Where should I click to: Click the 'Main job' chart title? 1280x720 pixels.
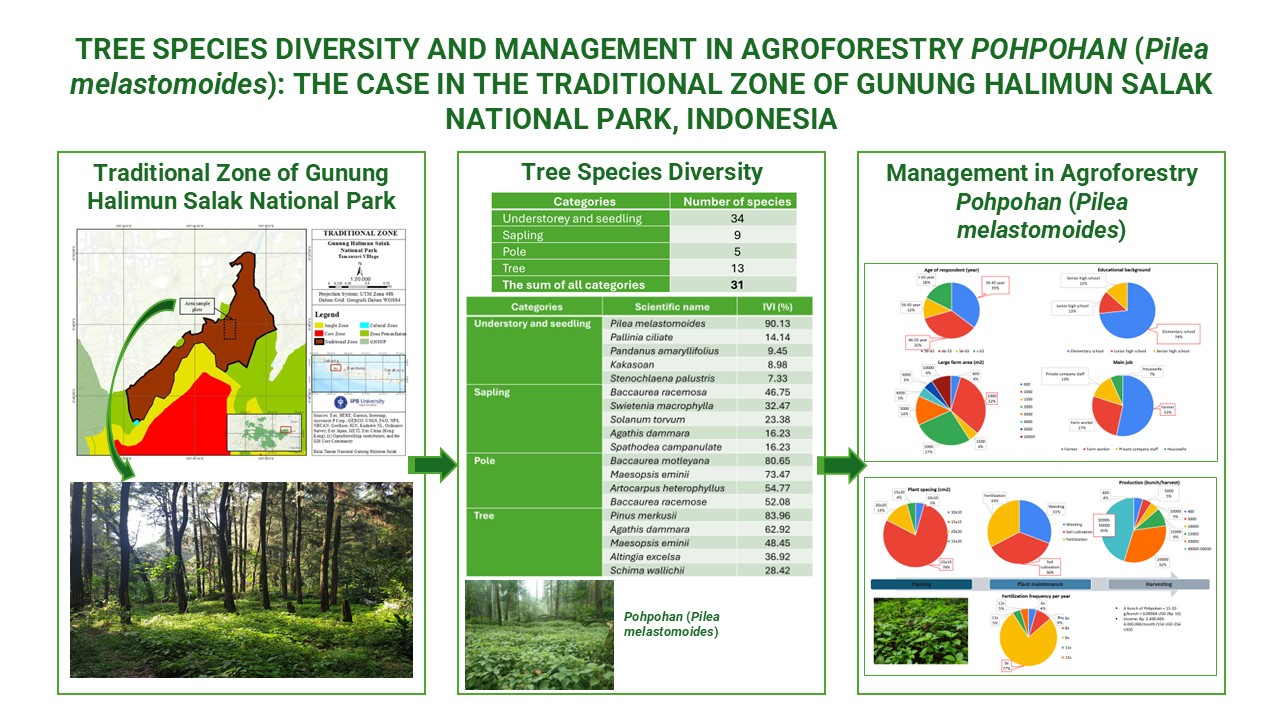click(1122, 362)
